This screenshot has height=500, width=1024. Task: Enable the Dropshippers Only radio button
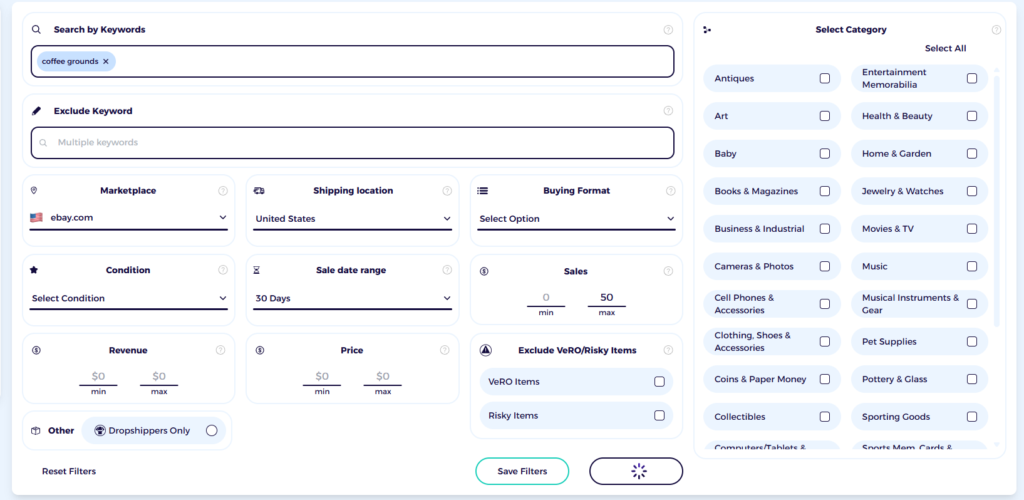tap(212, 431)
